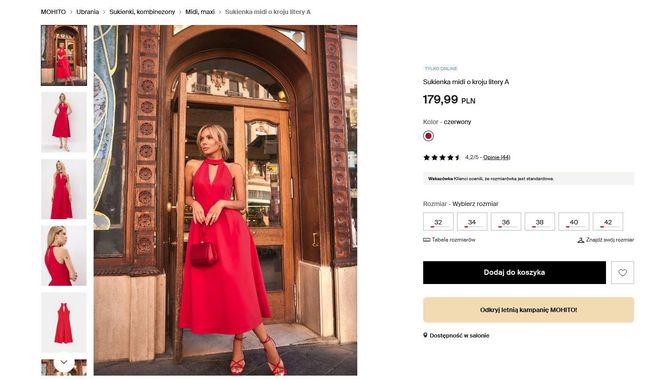
Task: Click the Dodaj do koszyka button
Action: tap(514, 272)
